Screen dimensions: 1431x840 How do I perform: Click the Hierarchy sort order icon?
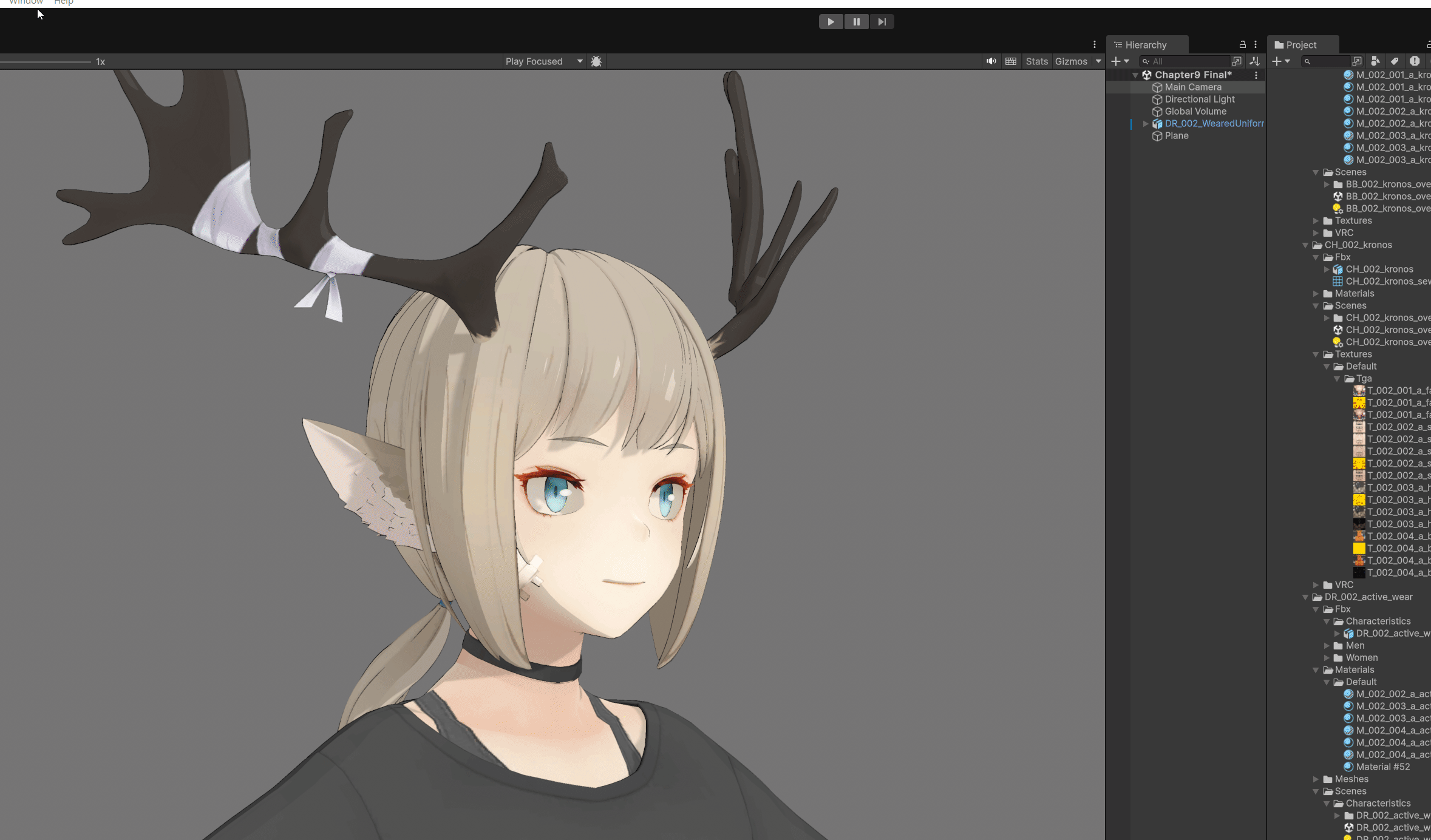coord(1254,61)
